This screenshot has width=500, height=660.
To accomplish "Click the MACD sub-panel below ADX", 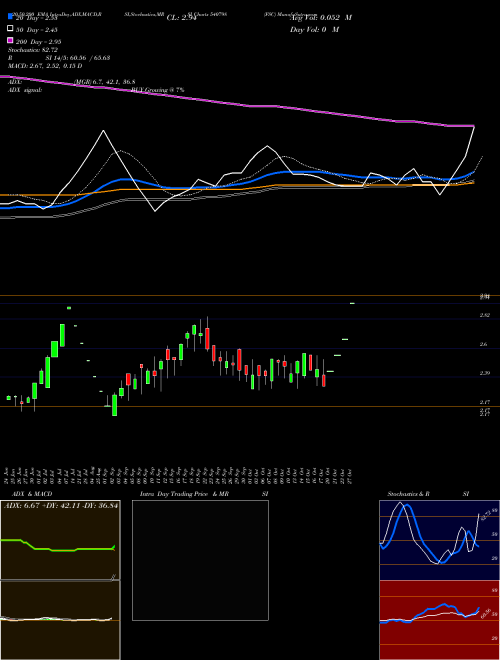I will (x=60, y=620).
